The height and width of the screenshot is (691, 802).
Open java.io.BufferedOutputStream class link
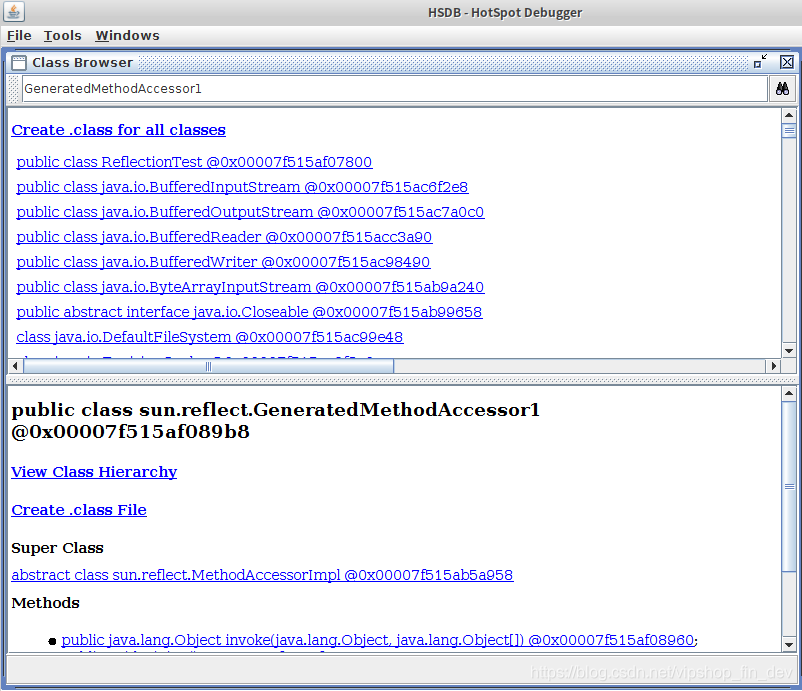coord(250,212)
